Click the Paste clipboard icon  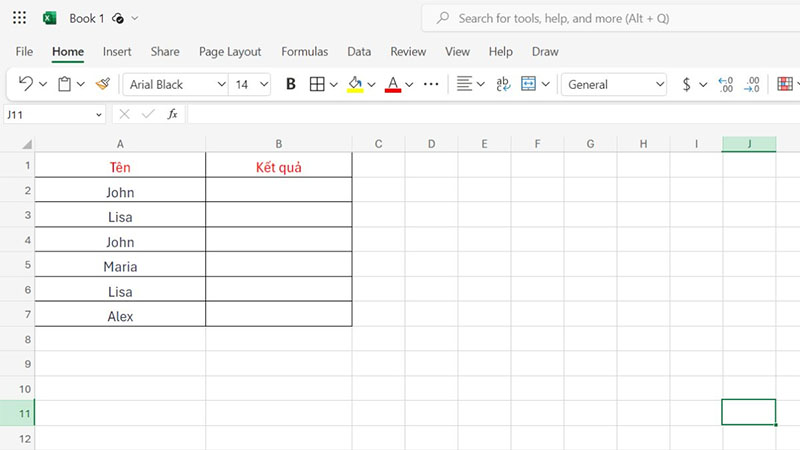click(65, 85)
